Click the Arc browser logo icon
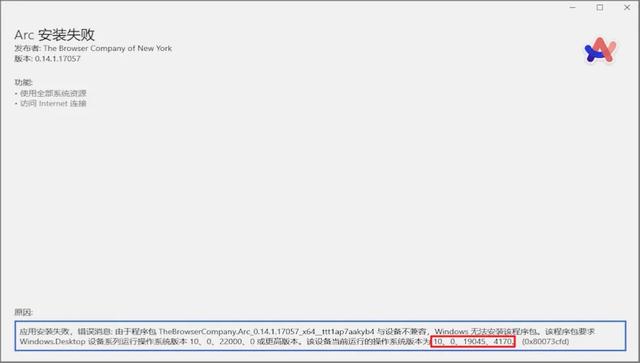The width and height of the screenshot is (640, 363). [600, 50]
